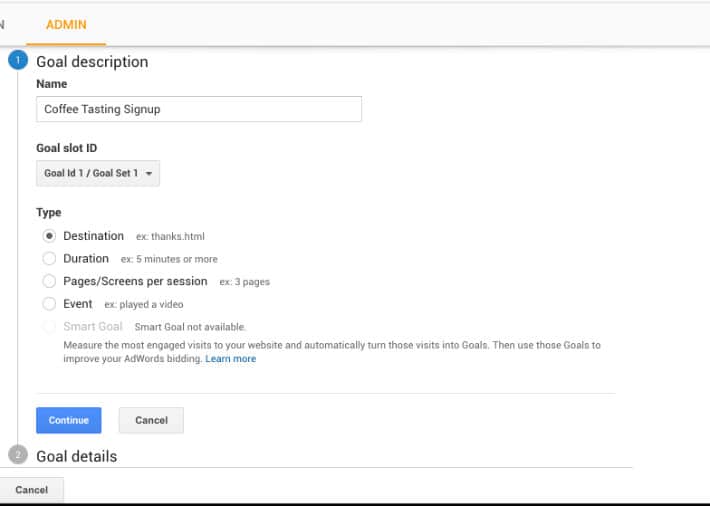
Task: Click the Goal description section heading
Action: click(92, 61)
